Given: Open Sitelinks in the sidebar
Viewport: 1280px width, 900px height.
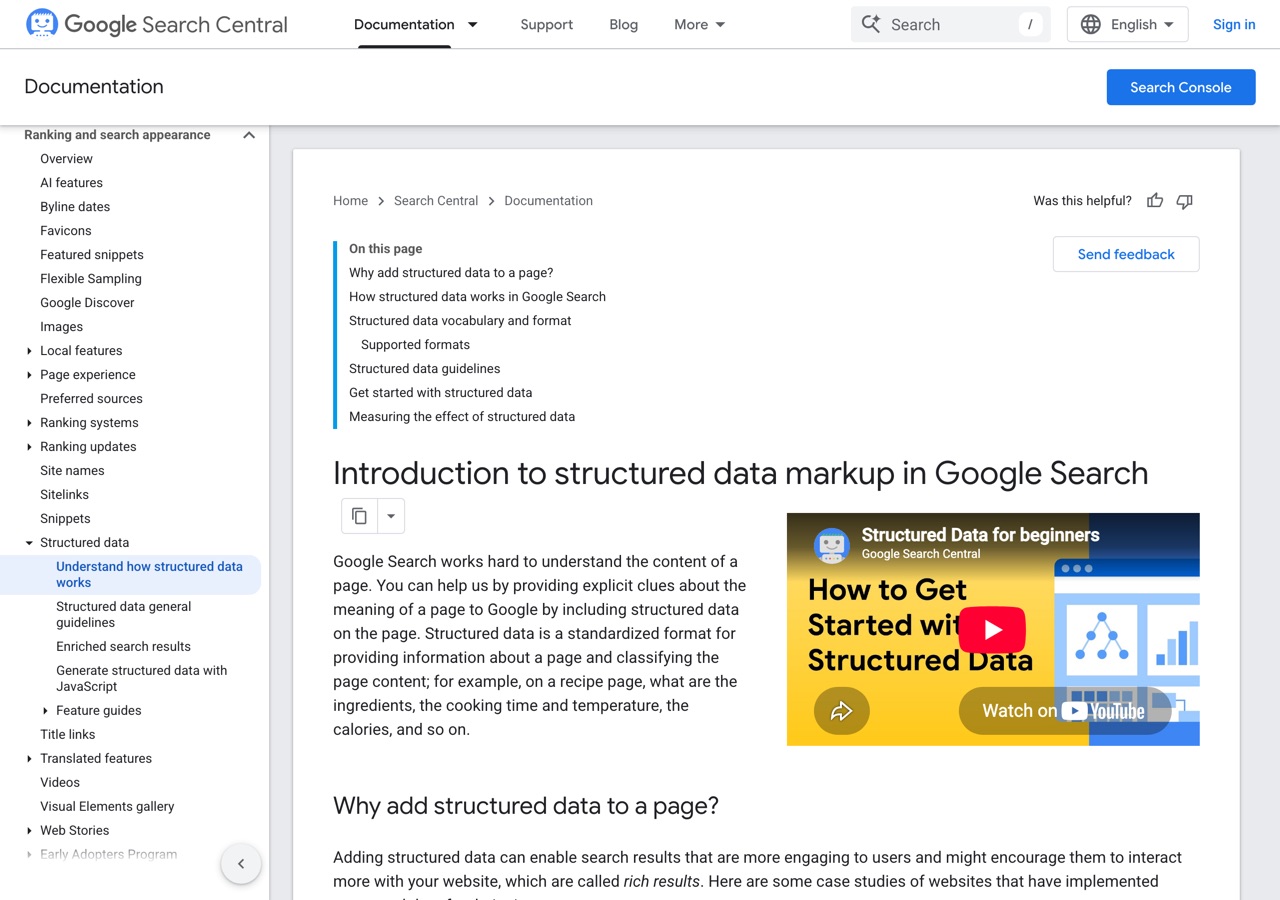Looking at the screenshot, I should point(64,495).
